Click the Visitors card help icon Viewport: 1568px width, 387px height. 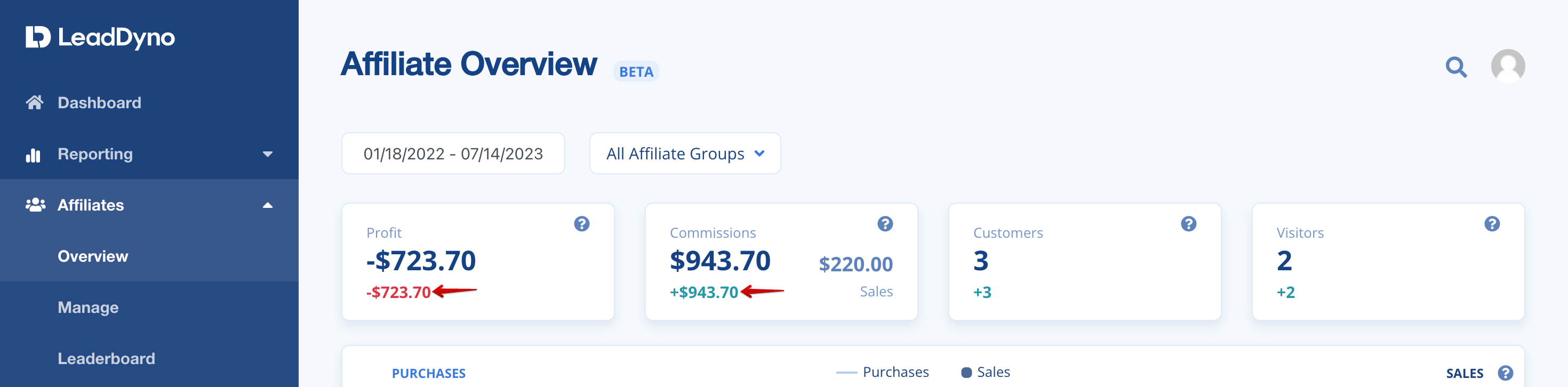click(1491, 224)
